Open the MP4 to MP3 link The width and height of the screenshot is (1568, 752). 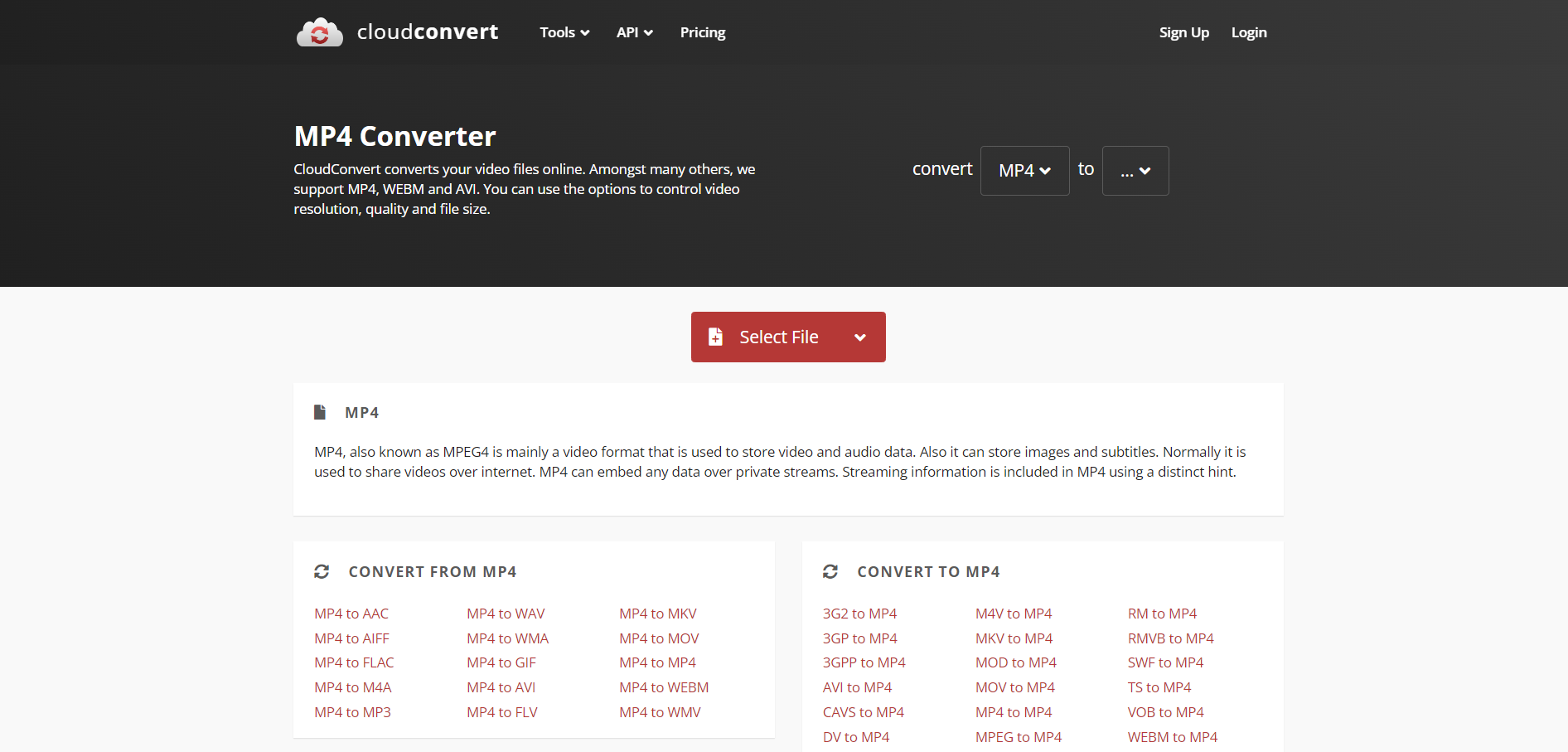(x=352, y=712)
